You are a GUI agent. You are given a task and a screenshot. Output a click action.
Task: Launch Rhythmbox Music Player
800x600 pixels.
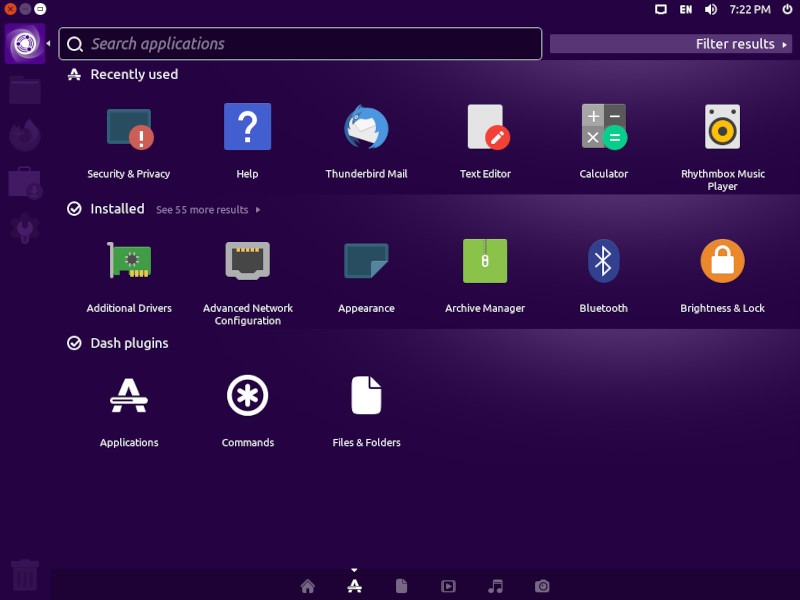[722, 127]
